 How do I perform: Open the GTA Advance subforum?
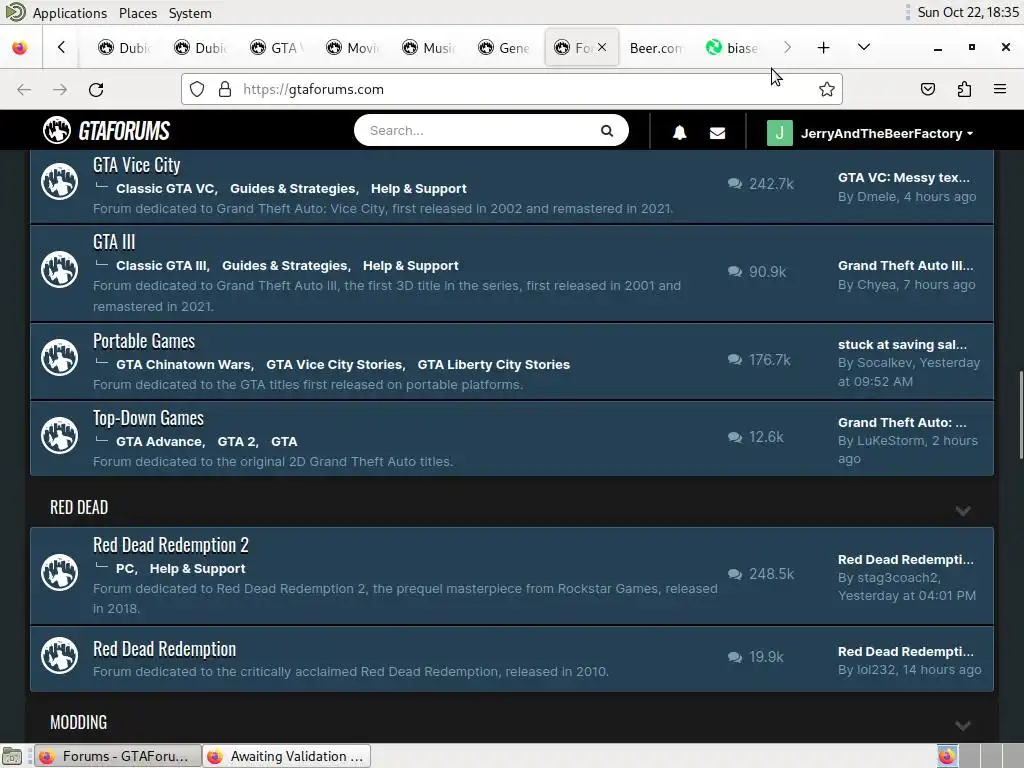click(x=159, y=441)
